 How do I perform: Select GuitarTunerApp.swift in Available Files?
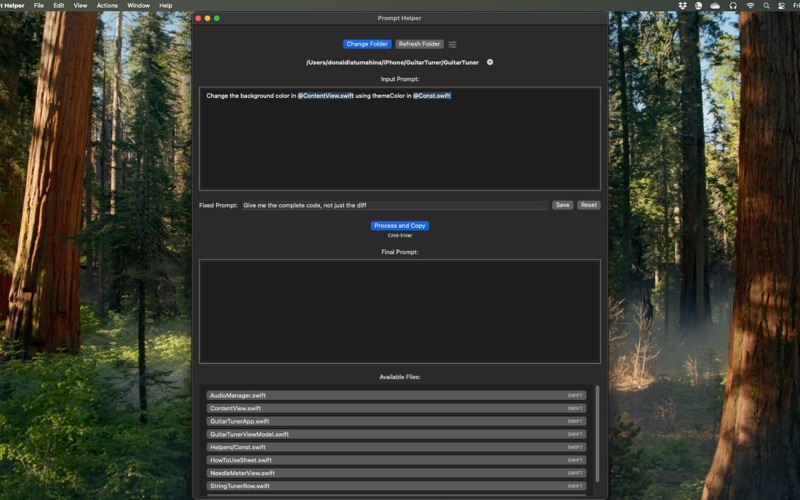(x=396, y=421)
